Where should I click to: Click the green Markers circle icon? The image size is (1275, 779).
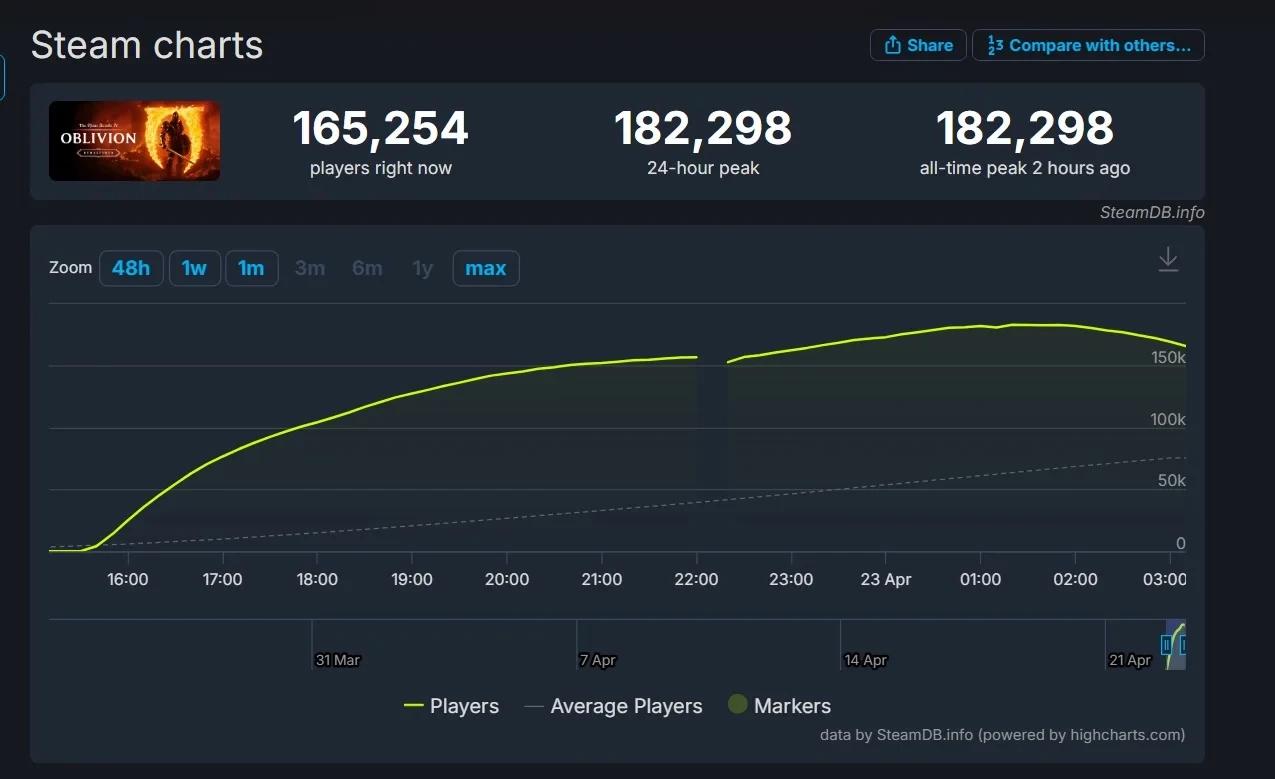(x=738, y=705)
